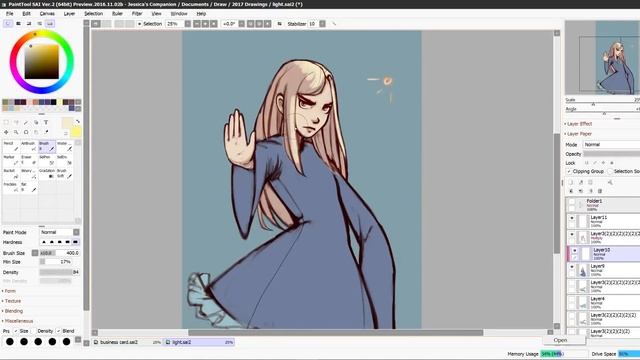640x360 pixels.
Task: Toggle the Selection checkbox in toolbar
Action: (139, 24)
